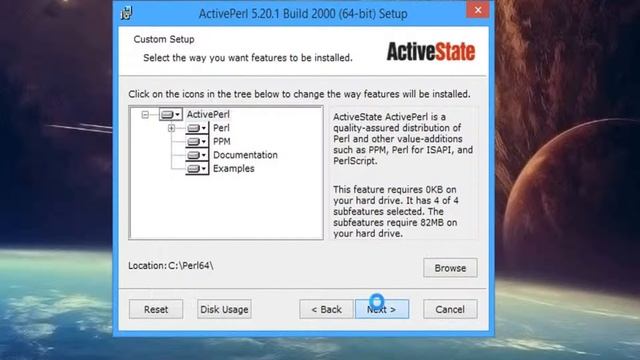Screen dimensions: 640x360
Task: Click the Reset button
Action: click(x=156, y=309)
